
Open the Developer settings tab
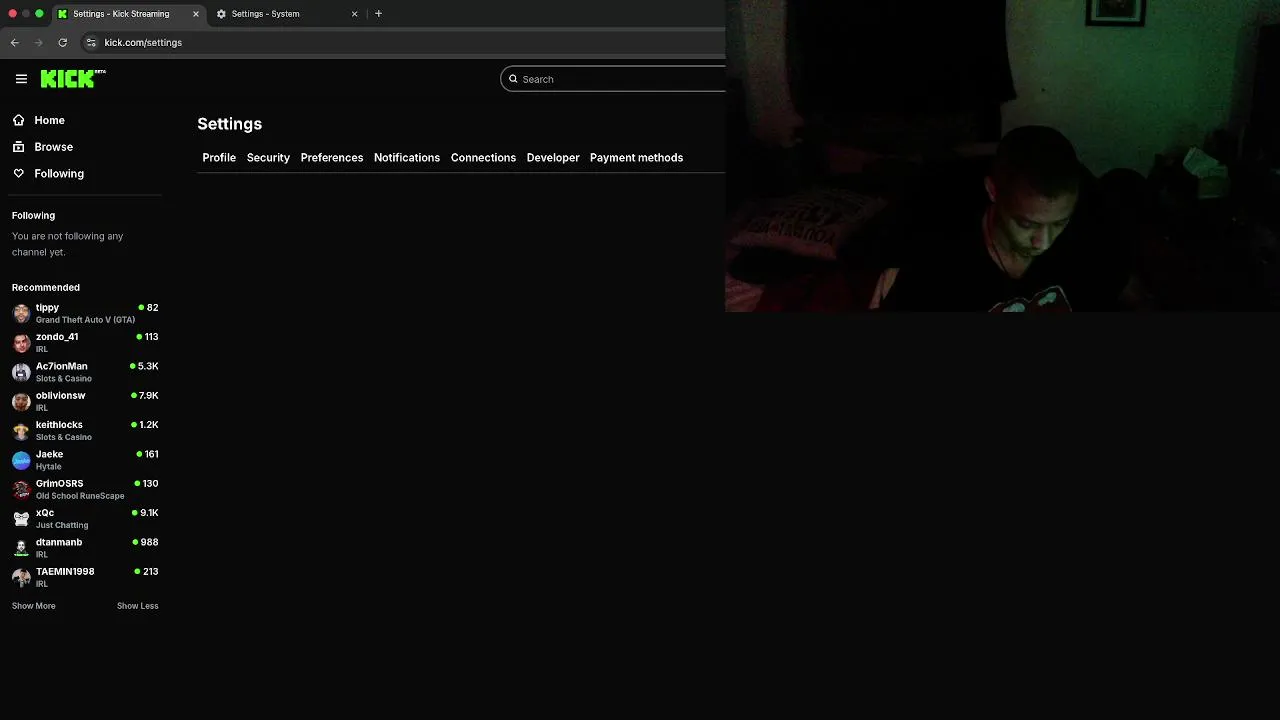(553, 157)
